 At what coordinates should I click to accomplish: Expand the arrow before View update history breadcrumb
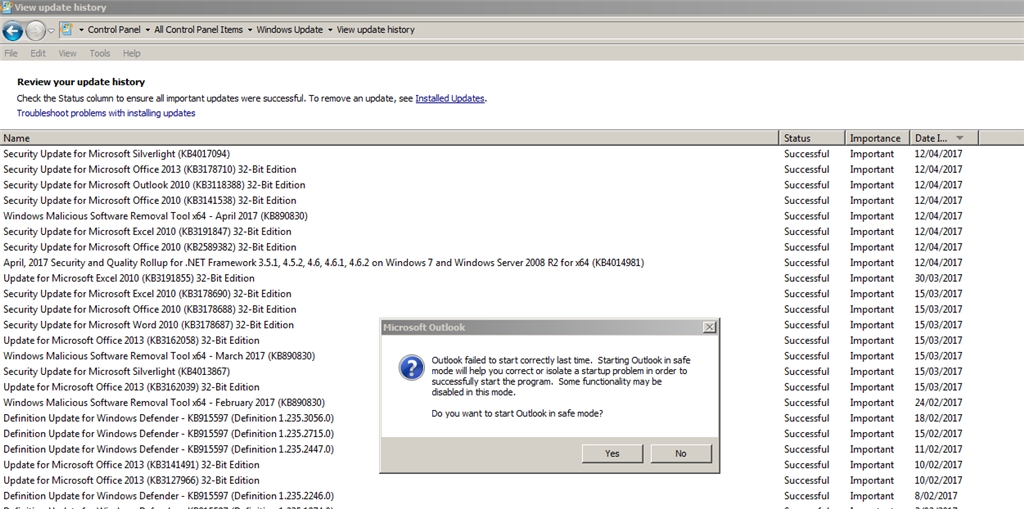330,30
